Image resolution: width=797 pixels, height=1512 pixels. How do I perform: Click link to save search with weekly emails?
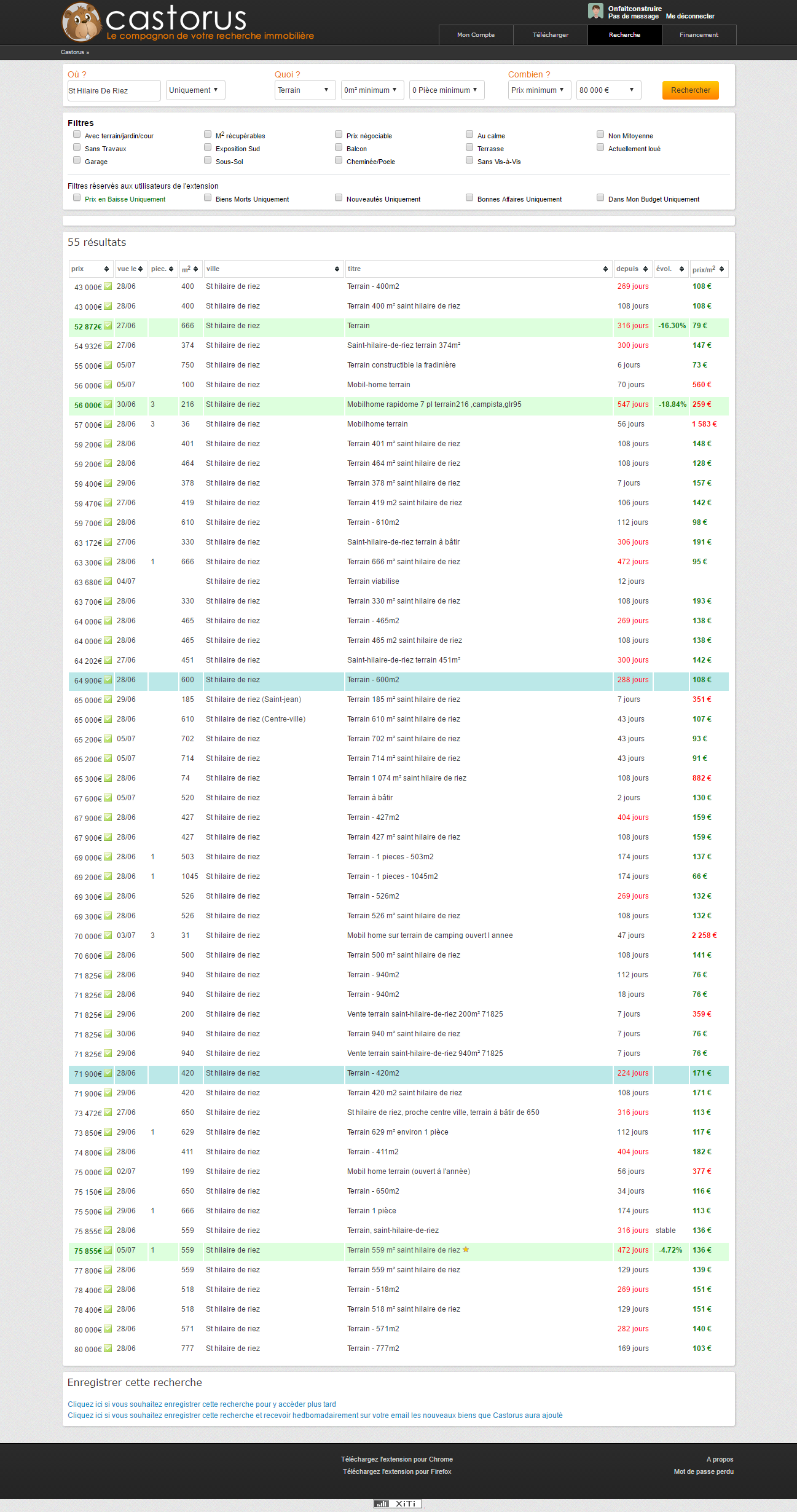[x=315, y=1416]
